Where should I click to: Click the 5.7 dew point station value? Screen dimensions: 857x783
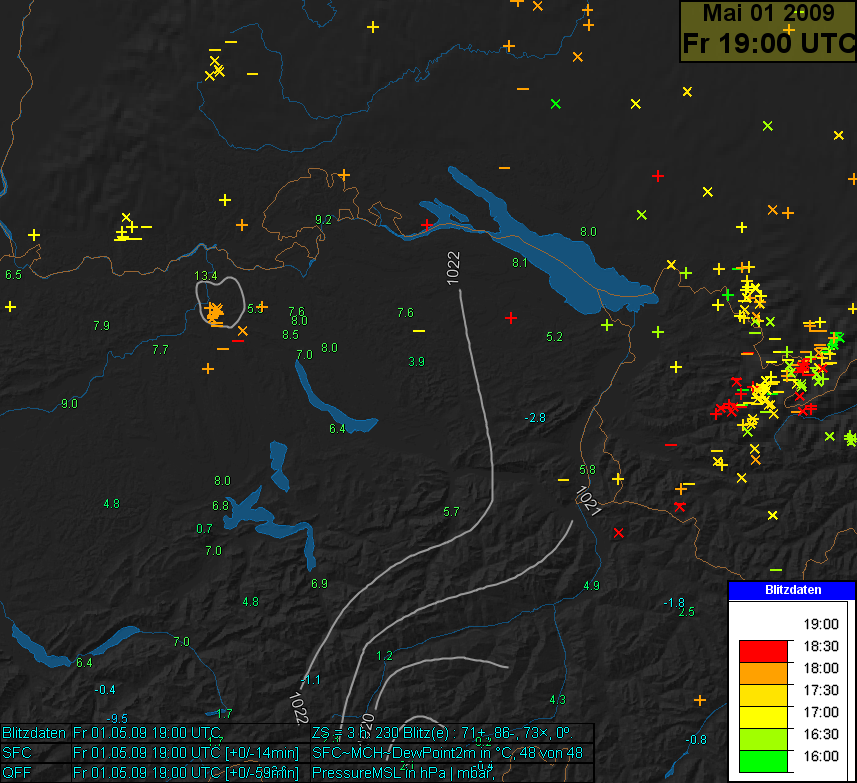(x=451, y=512)
